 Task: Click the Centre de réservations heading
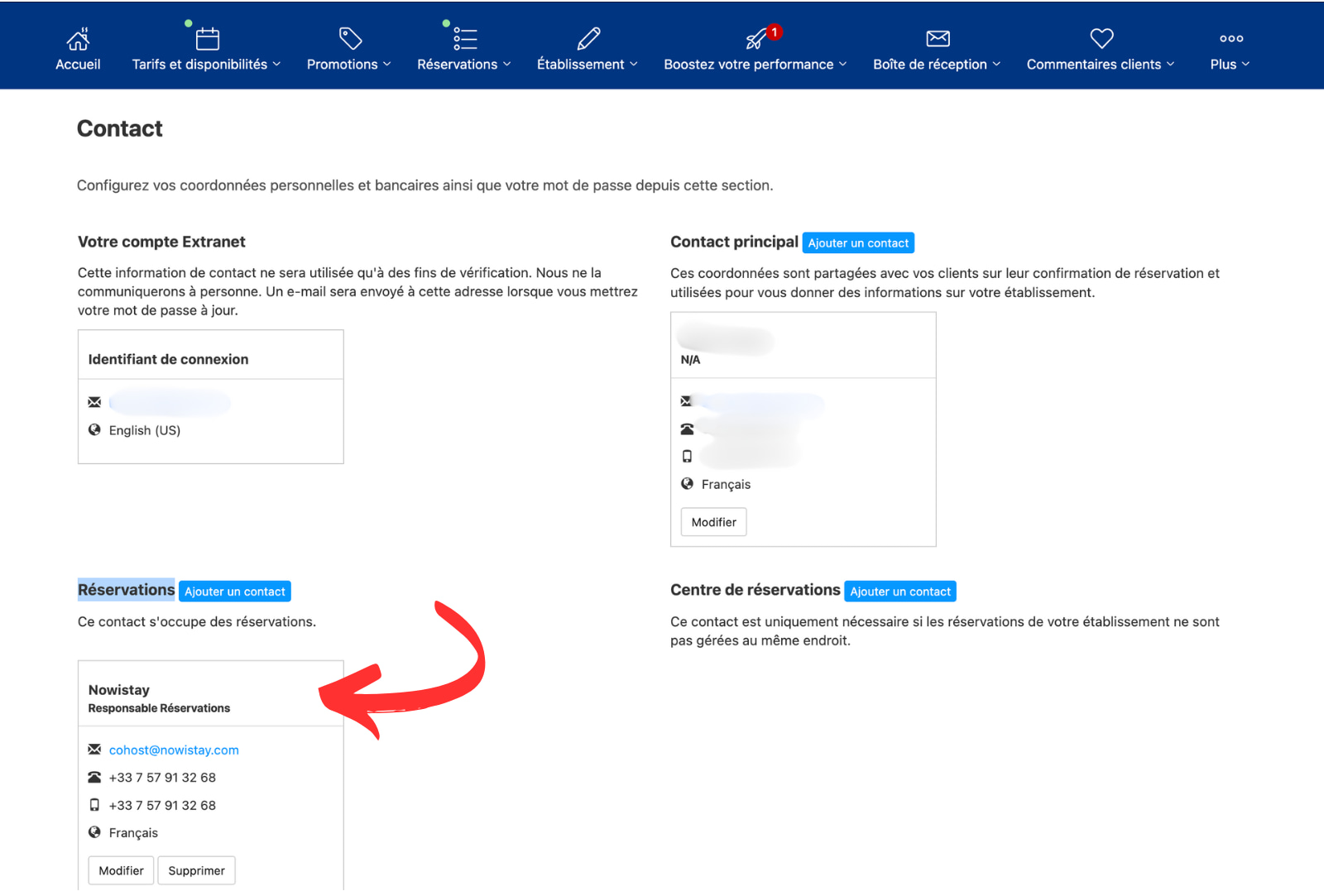(755, 590)
